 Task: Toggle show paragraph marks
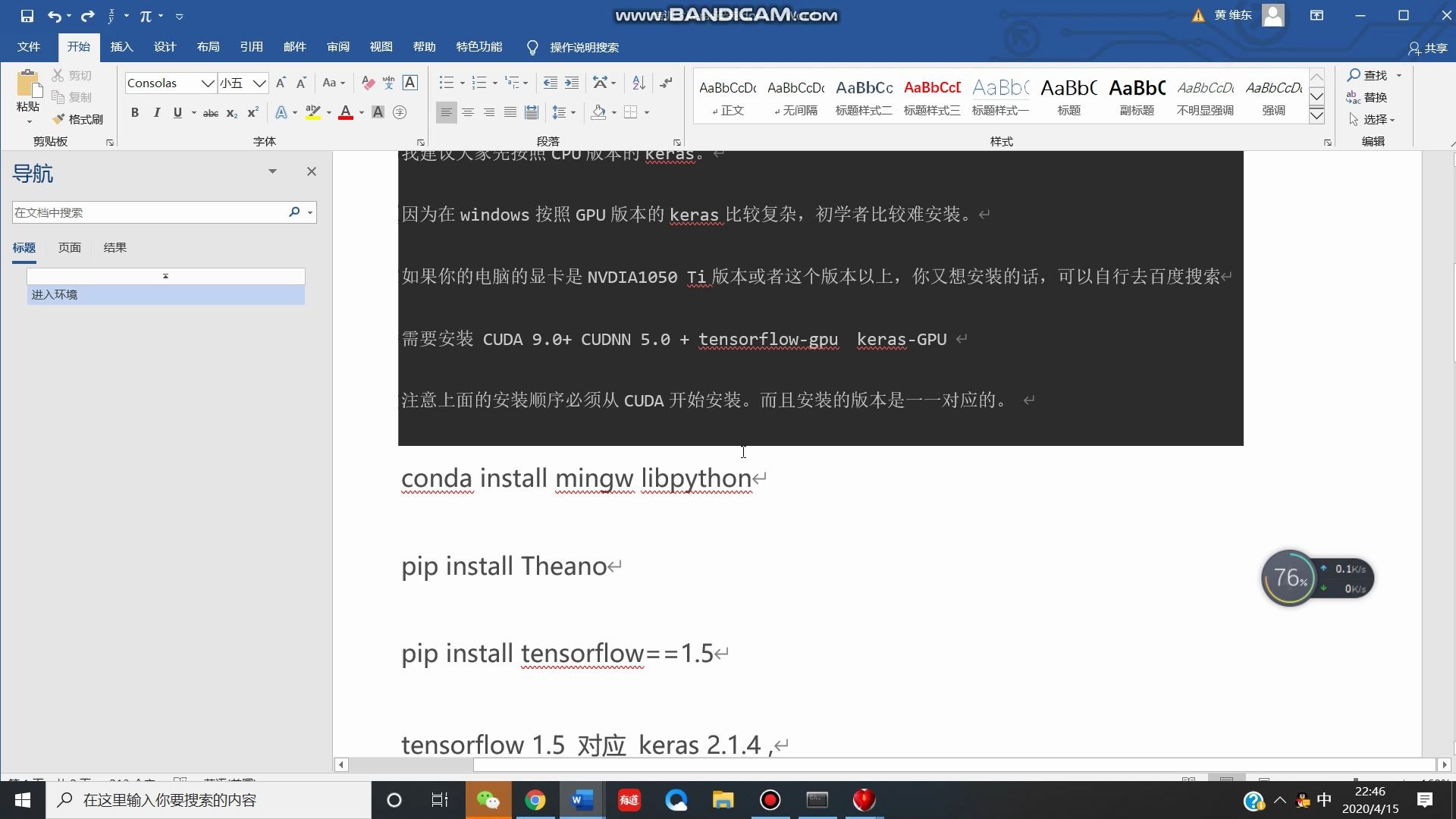click(666, 83)
